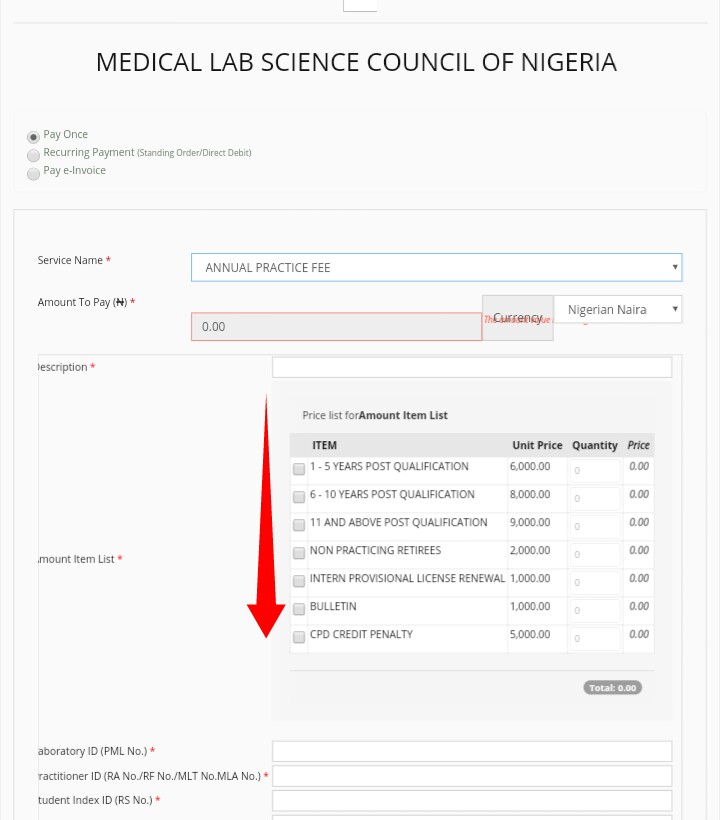Tick the Bulletin checkbox
This screenshot has width=720, height=820.
point(299,609)
